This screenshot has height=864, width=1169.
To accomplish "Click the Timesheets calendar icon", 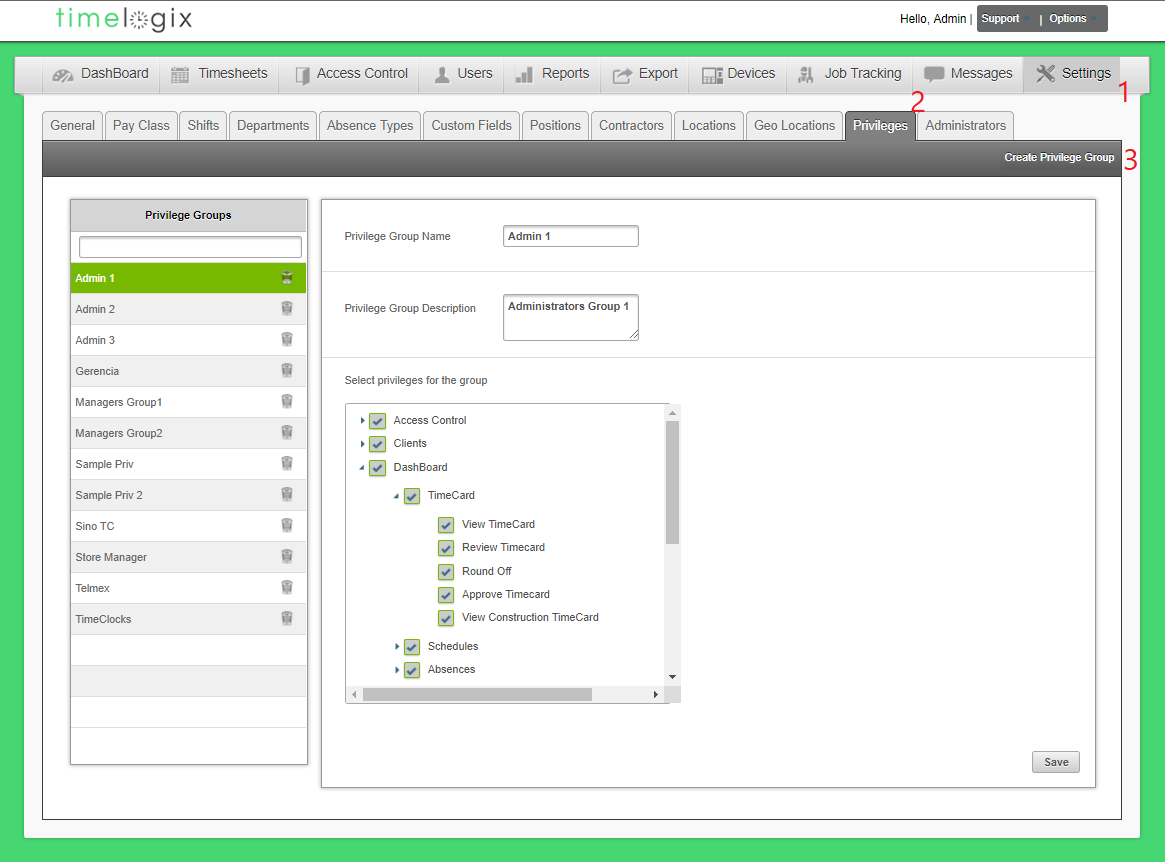I will pos(180,75).
